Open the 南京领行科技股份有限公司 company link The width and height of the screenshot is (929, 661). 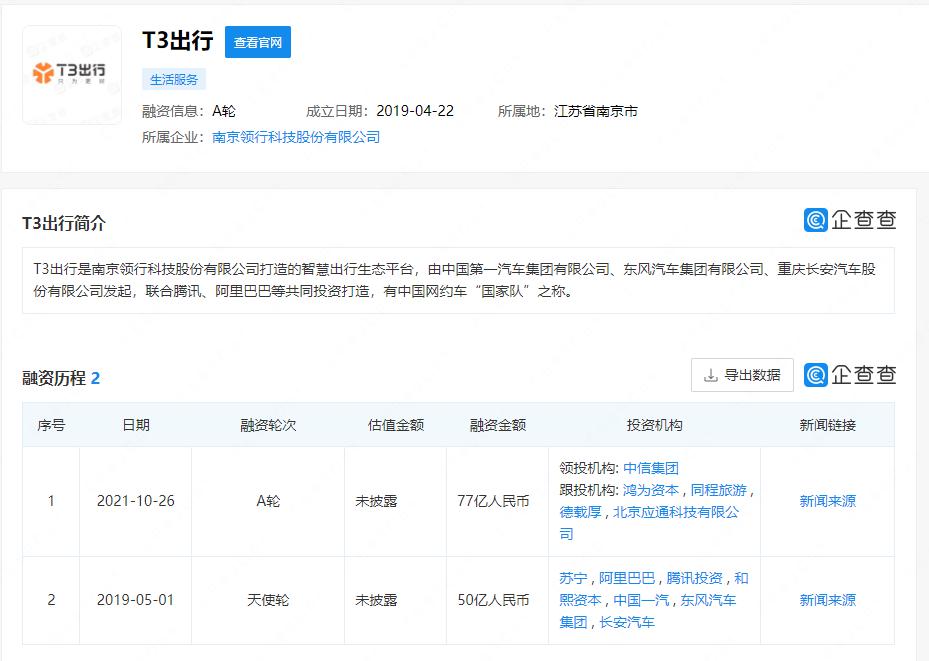pyautogui.click(x=296, y=137)
